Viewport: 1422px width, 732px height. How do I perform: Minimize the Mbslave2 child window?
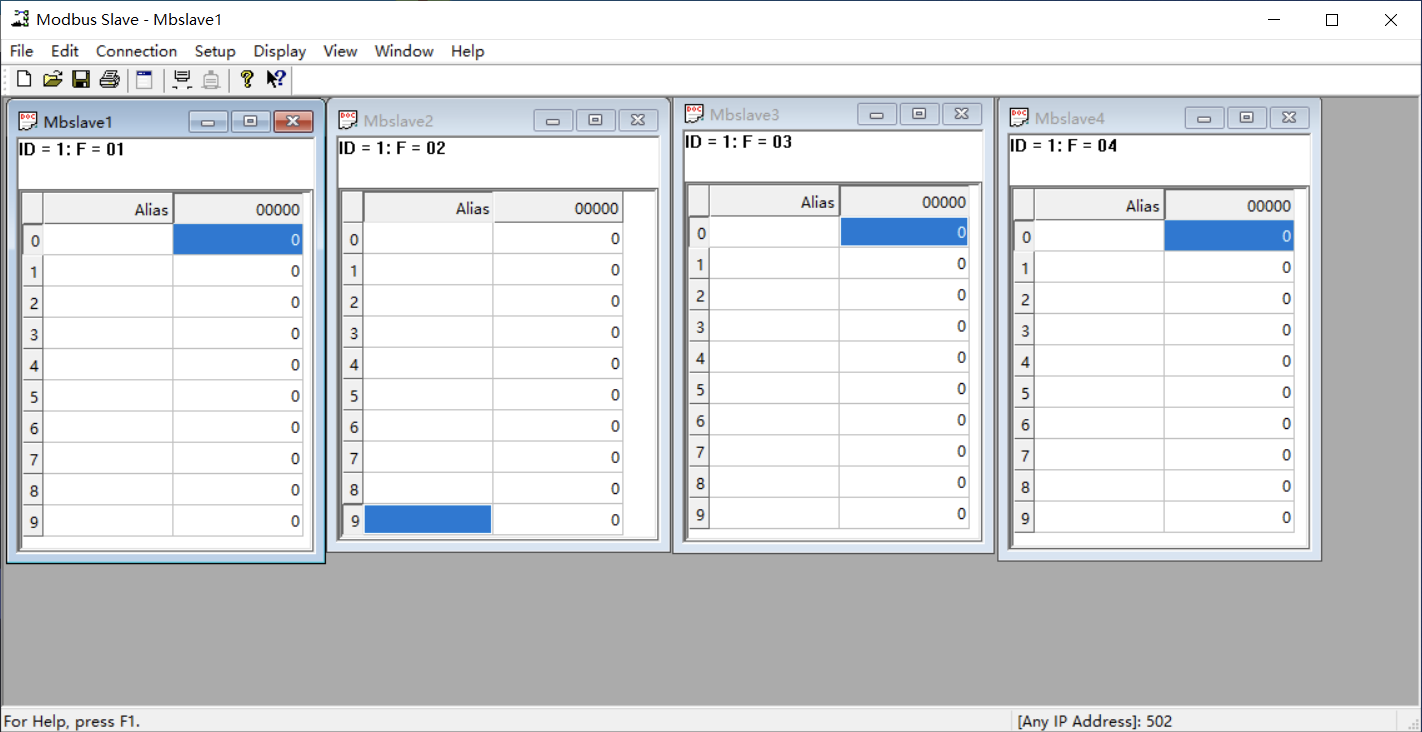553,120
